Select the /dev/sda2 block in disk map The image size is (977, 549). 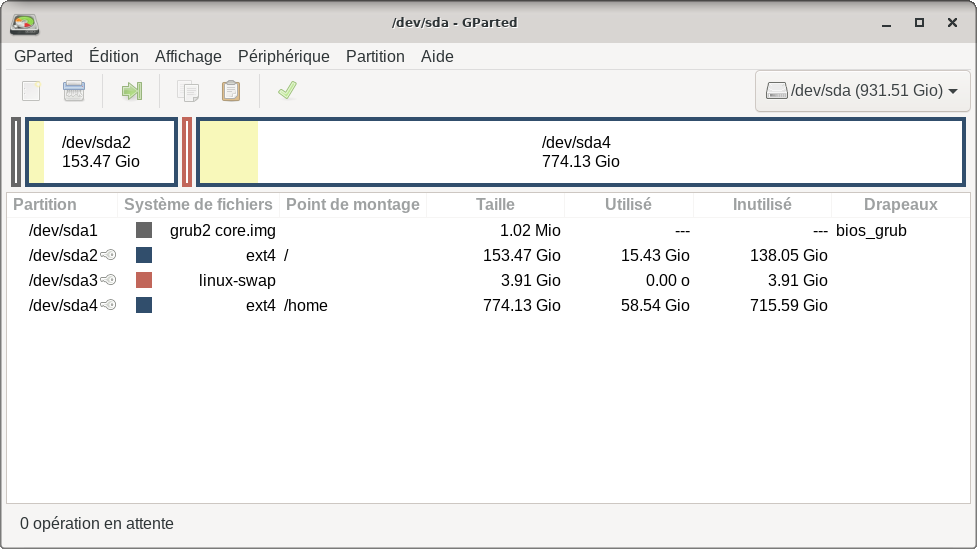pyautogui.click(x=101, y=152)
